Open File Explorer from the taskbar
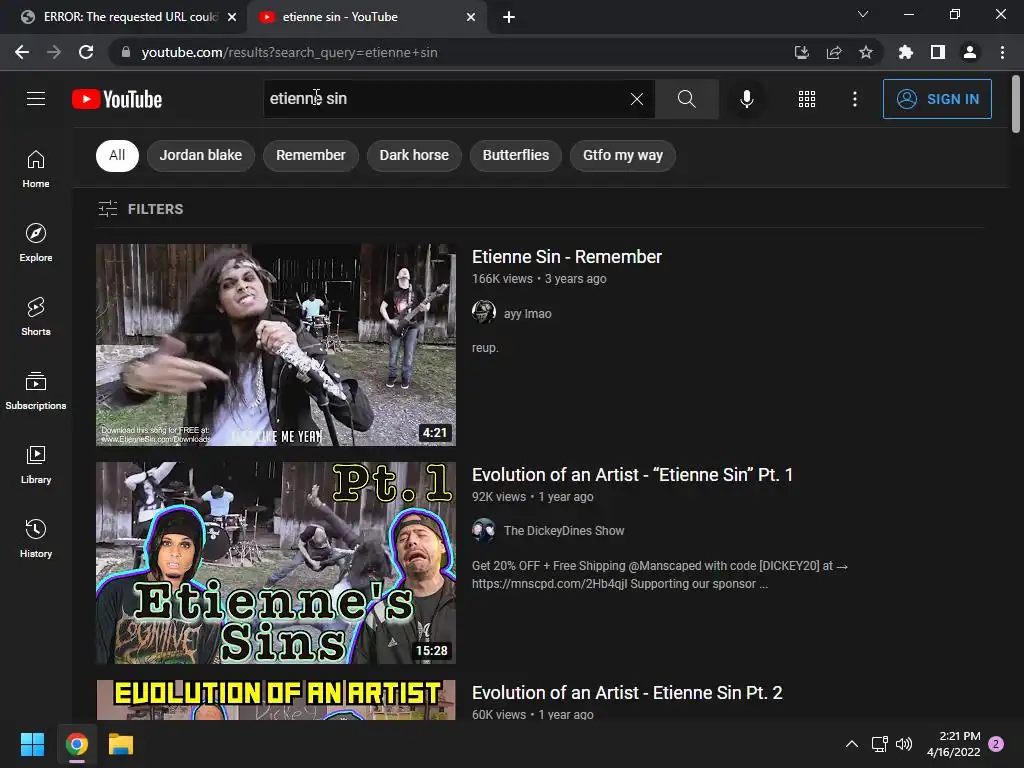The height and width of the screenshot is (768, 1024). (x=121, y=744)
